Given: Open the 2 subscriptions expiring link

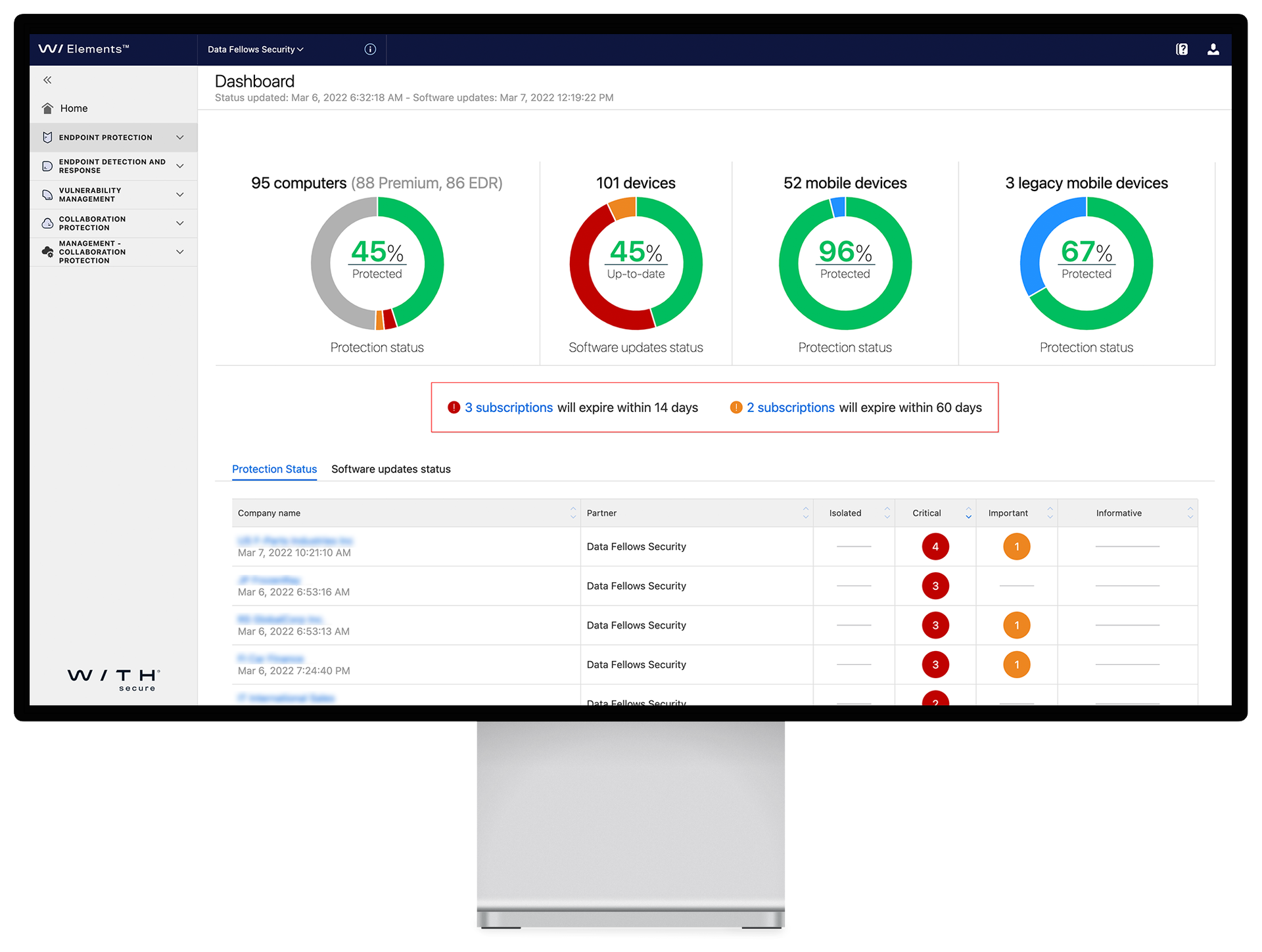Looking at the screenshot, I should coord(791,407).
